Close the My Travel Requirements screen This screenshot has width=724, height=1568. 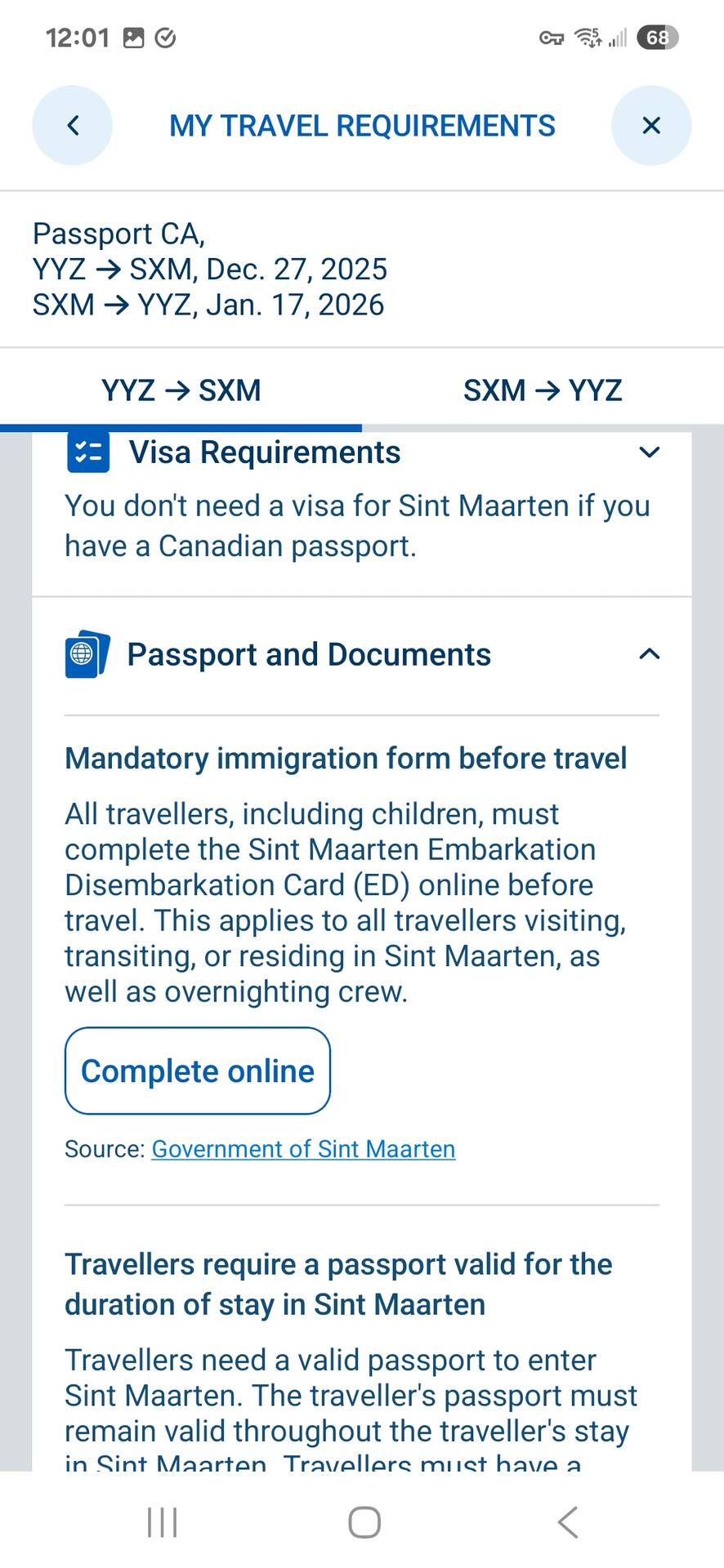pos(651,125)
